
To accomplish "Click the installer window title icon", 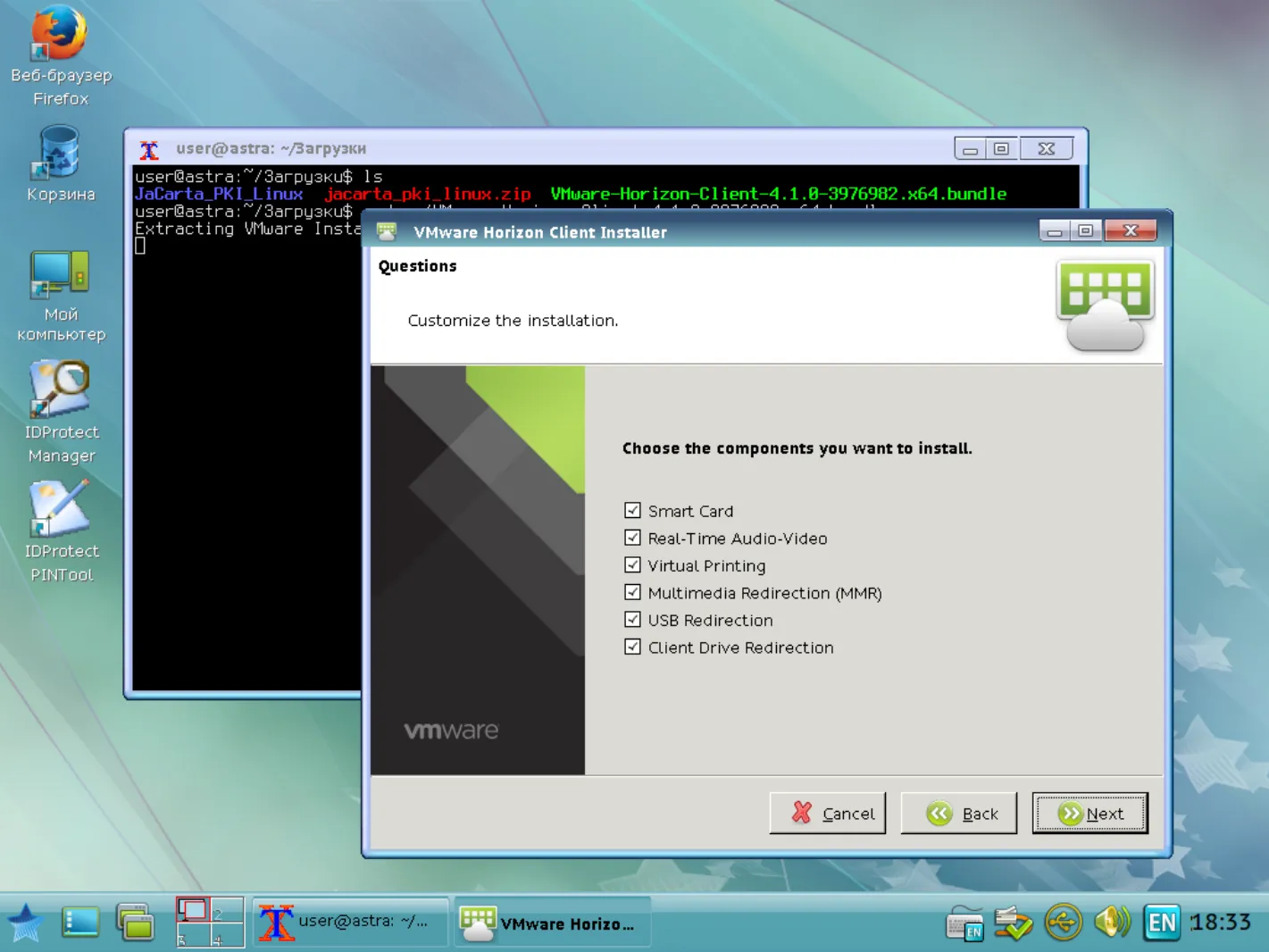I will pos(387,232).
